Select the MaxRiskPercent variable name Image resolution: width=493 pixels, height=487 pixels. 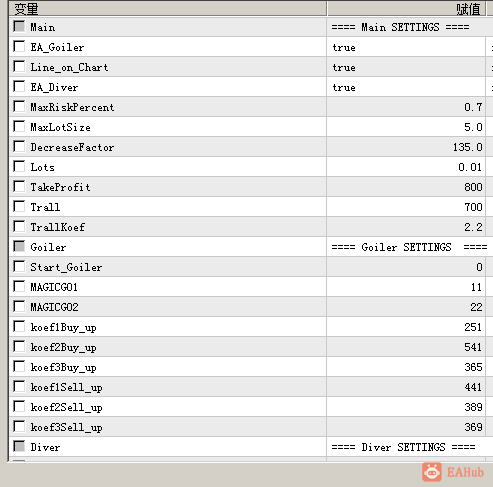point(72,107)
